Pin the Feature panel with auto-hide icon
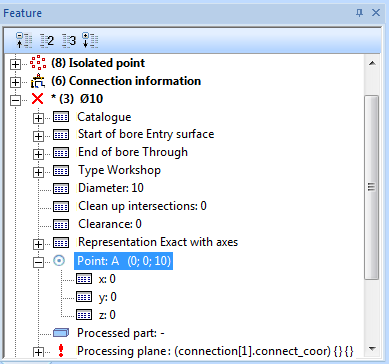389x364 pixels. point(359,13)
